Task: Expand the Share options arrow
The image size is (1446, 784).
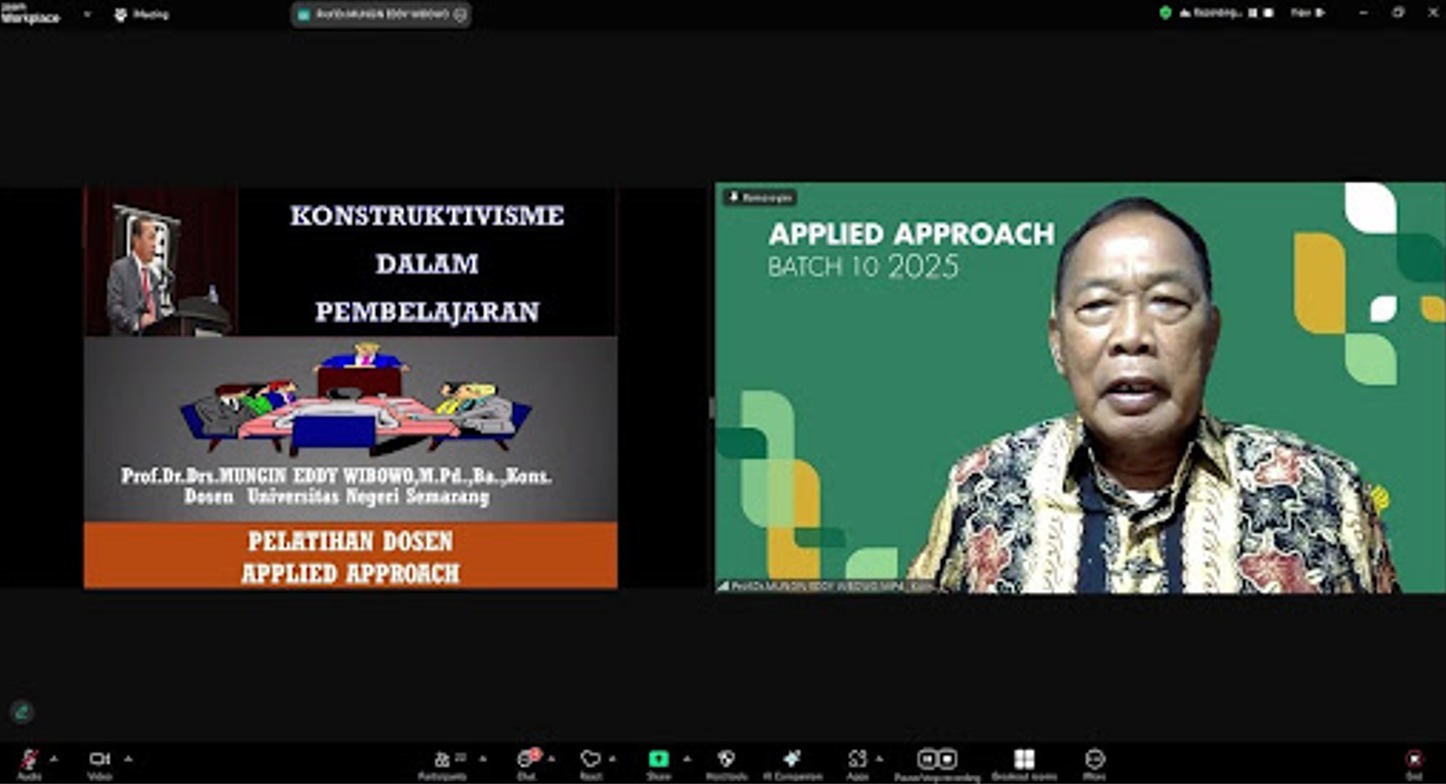Action: point(686,758)
